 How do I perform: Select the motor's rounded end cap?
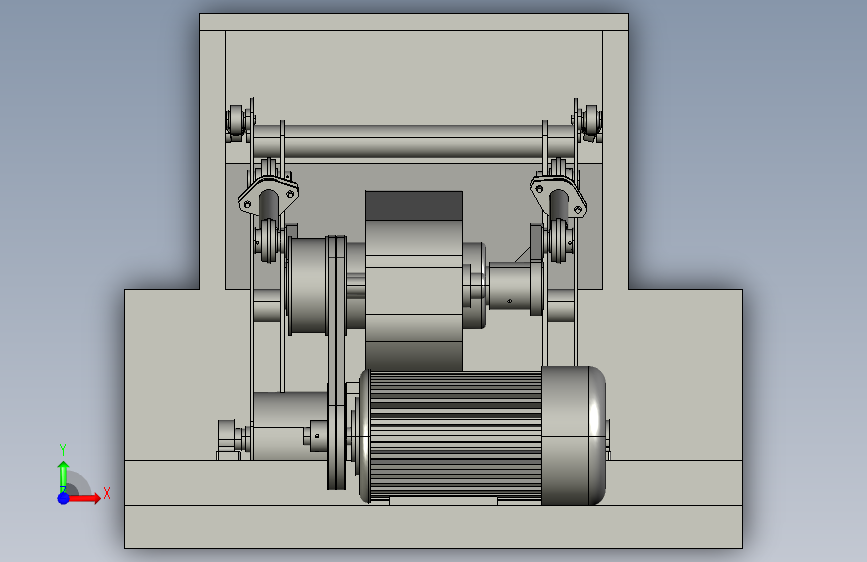[573, 435]
